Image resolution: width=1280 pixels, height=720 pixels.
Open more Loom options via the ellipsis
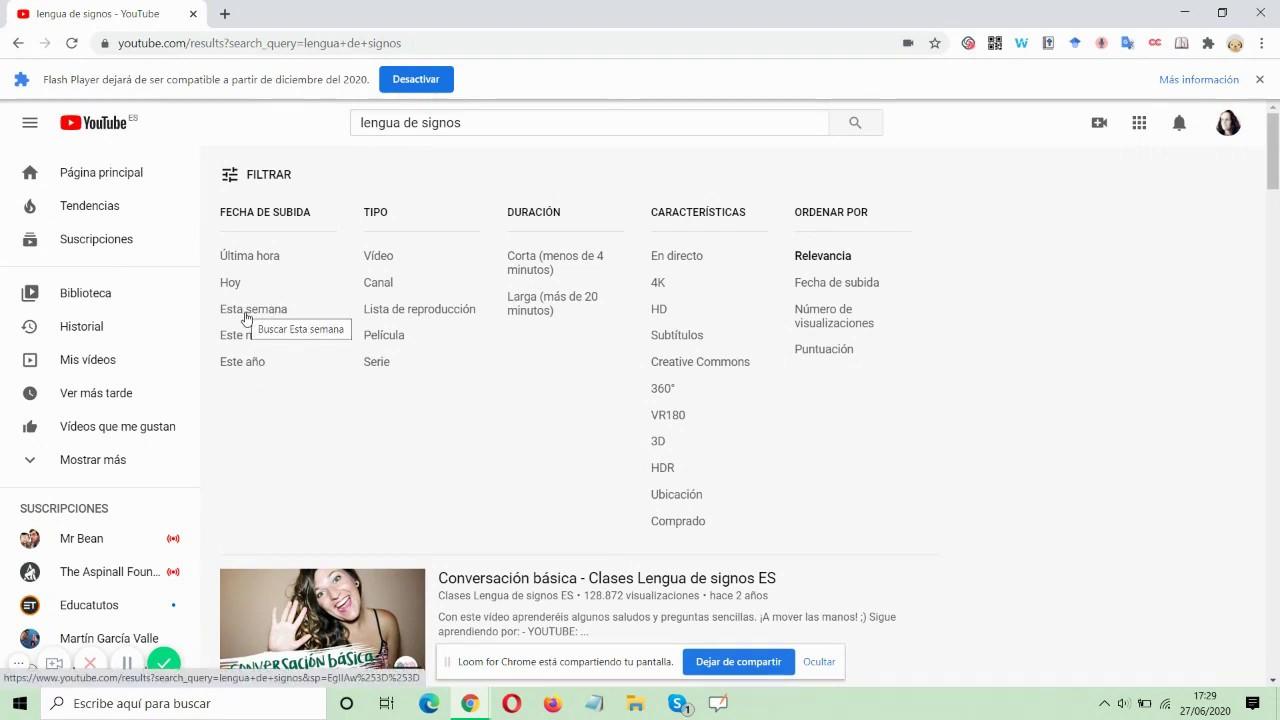[18, 663]
